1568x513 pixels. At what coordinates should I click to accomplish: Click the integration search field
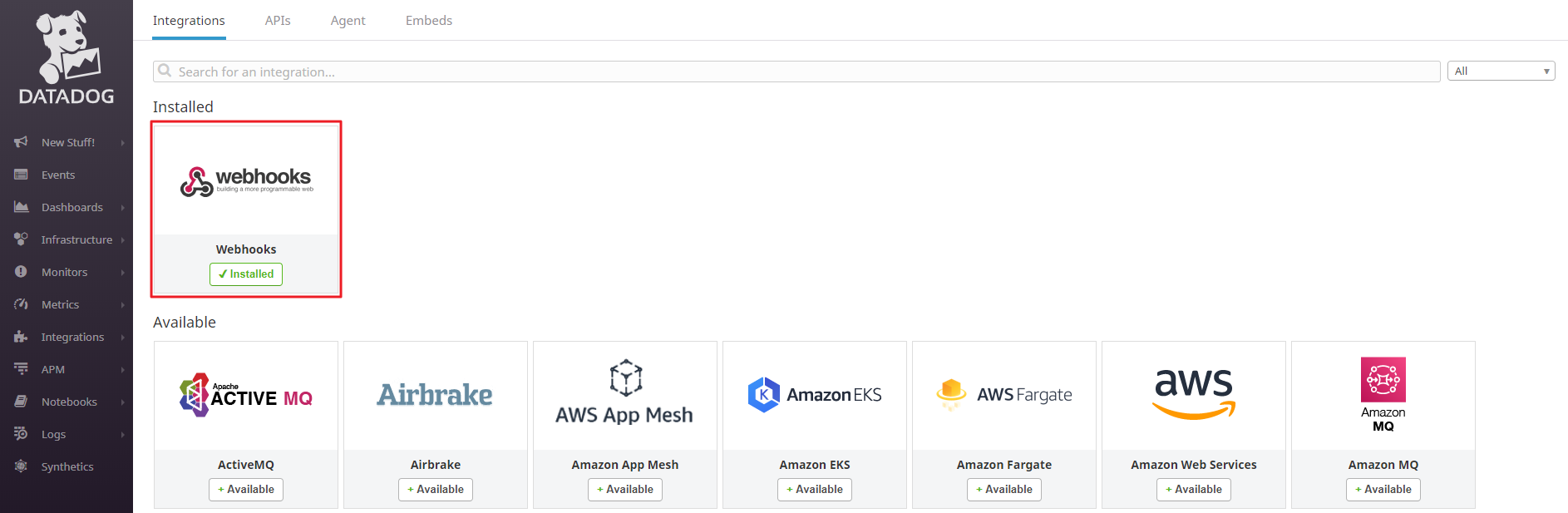[x=798, y=72]
